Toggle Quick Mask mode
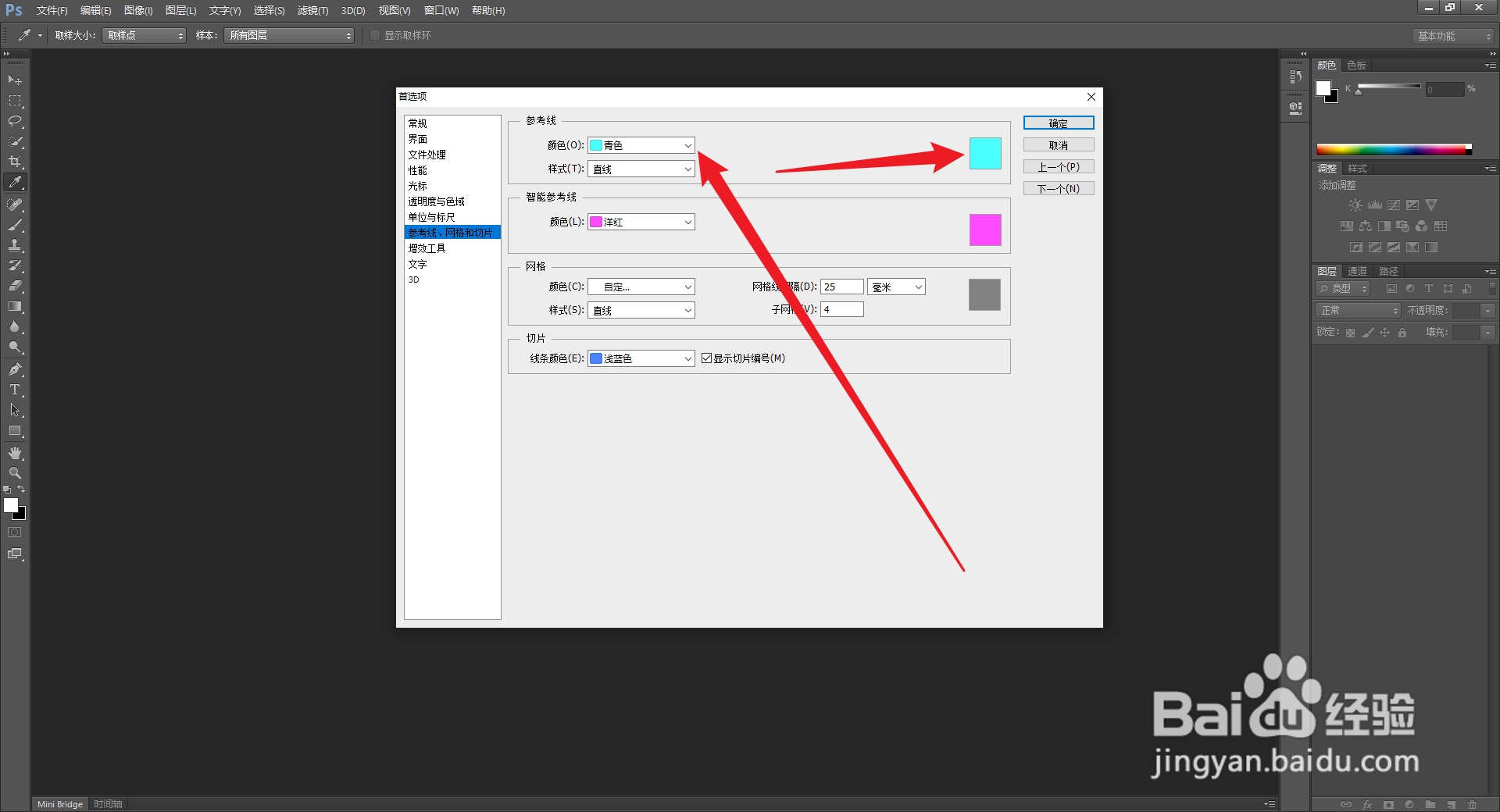 (15, 532)
